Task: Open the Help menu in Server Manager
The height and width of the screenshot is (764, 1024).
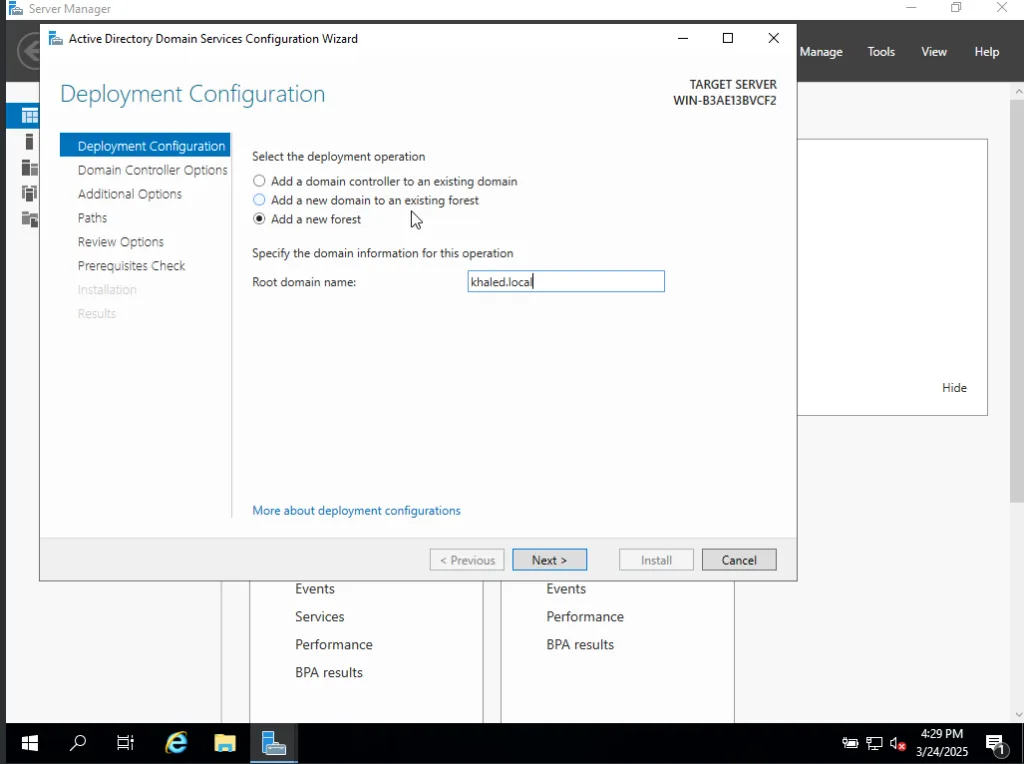Action: (x=987, y=52)
